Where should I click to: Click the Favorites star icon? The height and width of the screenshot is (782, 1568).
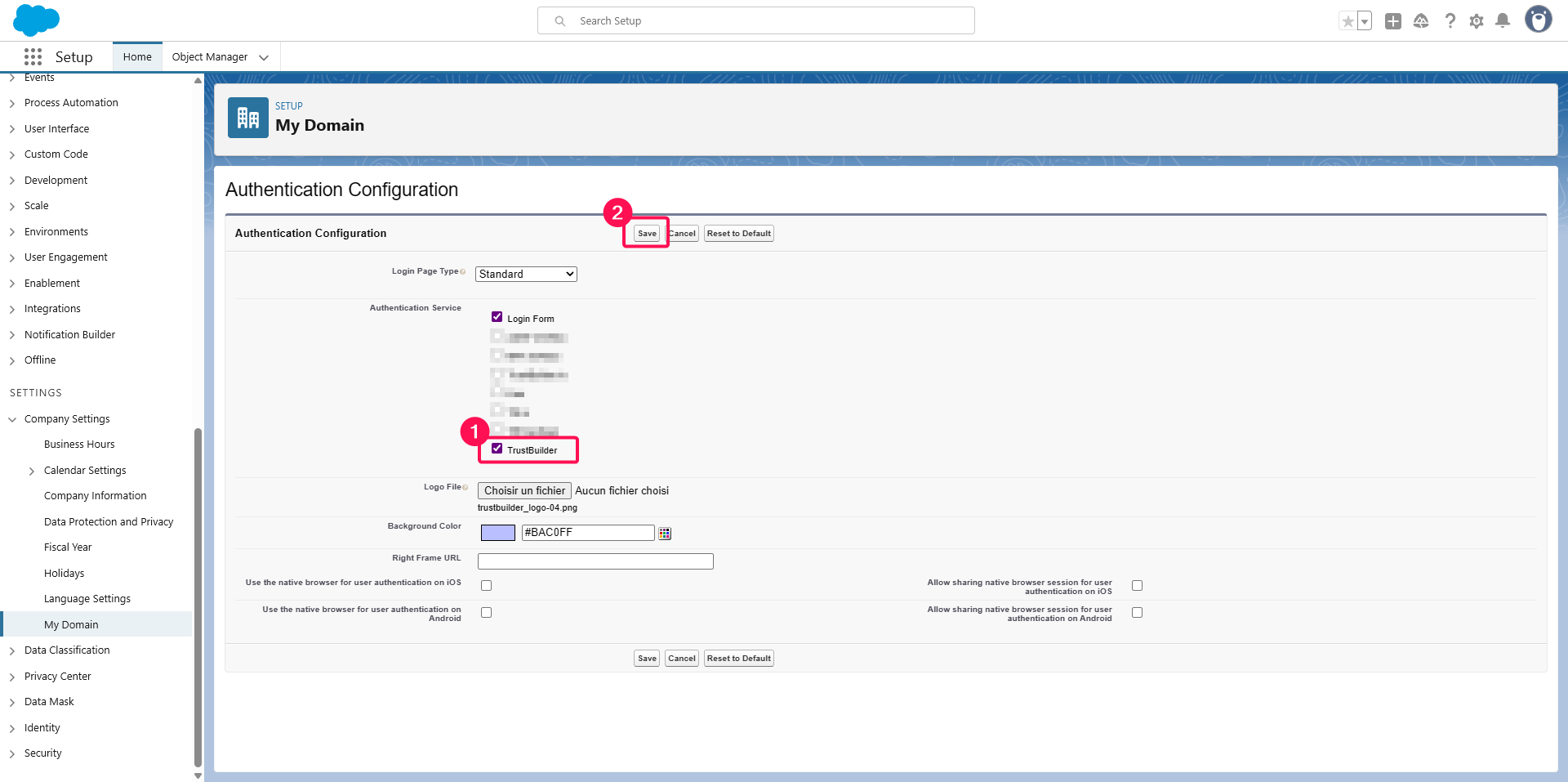(x=1347, y=21)
